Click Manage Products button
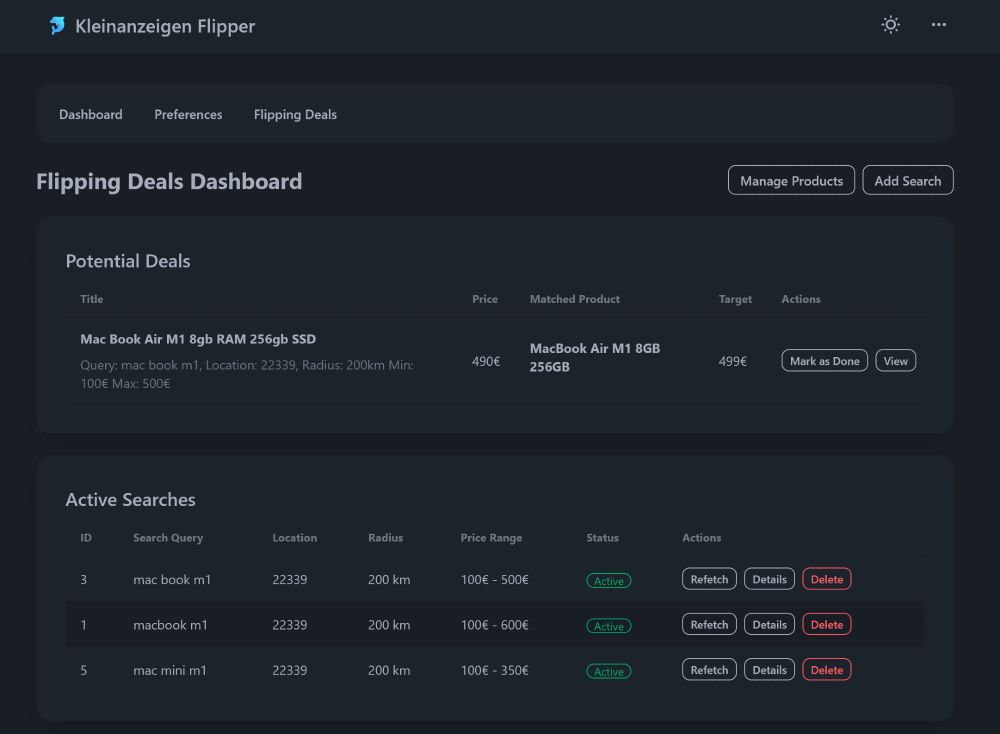Image resolution: width=1000 pixels, height=734 pixels. 791,180
